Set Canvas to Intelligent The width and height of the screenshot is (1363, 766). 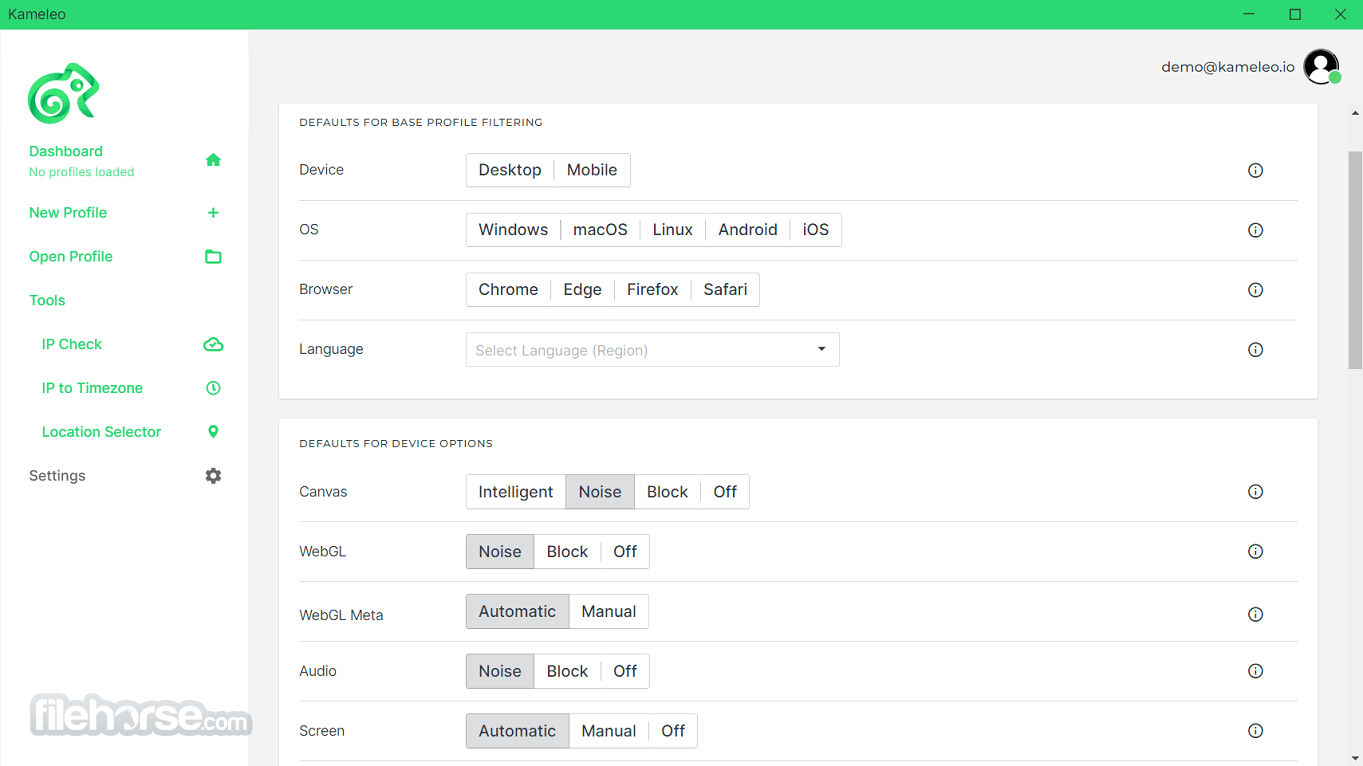click(516, 492)
